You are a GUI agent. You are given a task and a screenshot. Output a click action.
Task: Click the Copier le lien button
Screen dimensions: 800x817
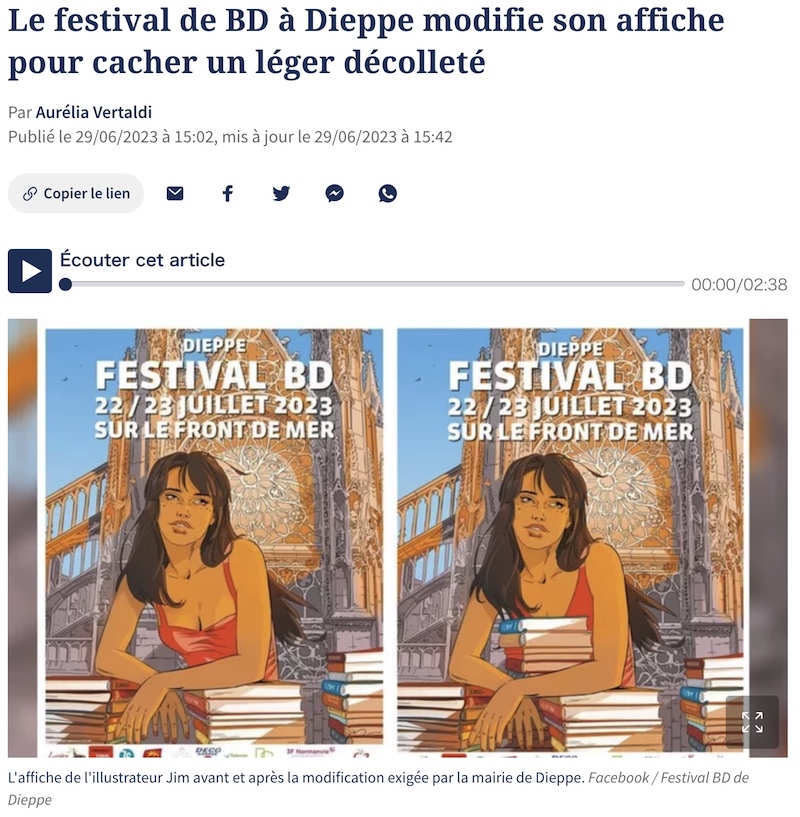[76, 194]
